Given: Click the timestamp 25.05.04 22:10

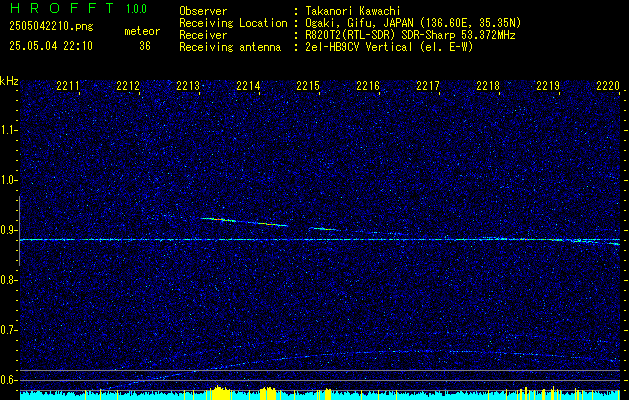Looking at the screenshot, I should (51, 46).
